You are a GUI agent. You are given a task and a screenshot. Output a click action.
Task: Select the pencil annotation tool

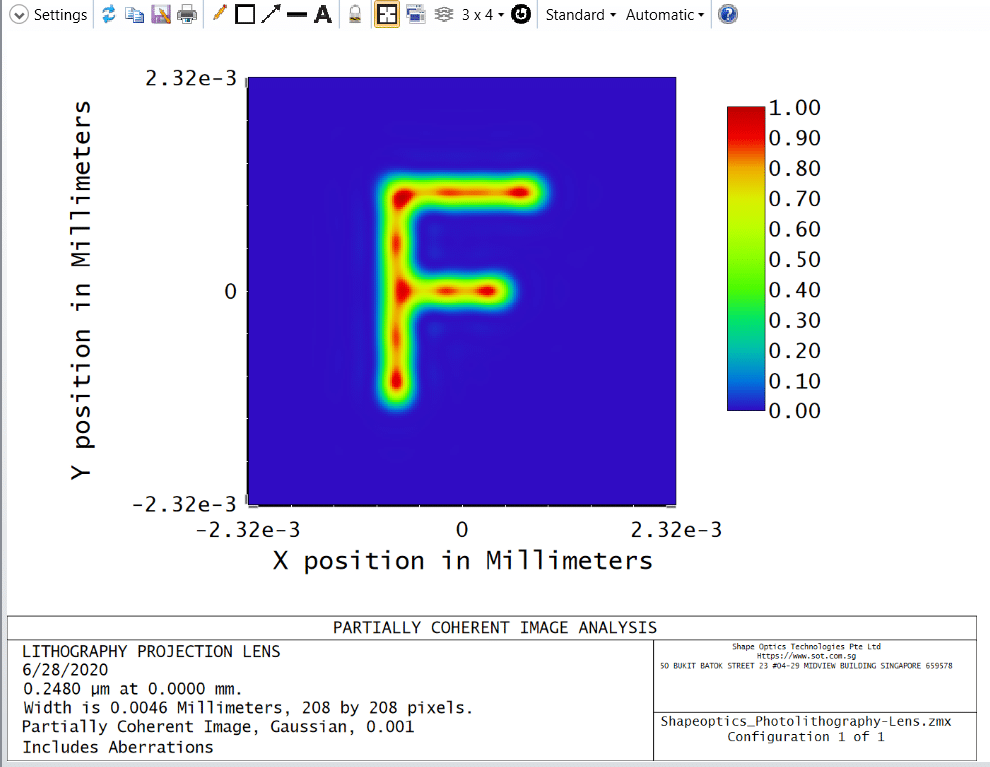(x=220, y=14)
